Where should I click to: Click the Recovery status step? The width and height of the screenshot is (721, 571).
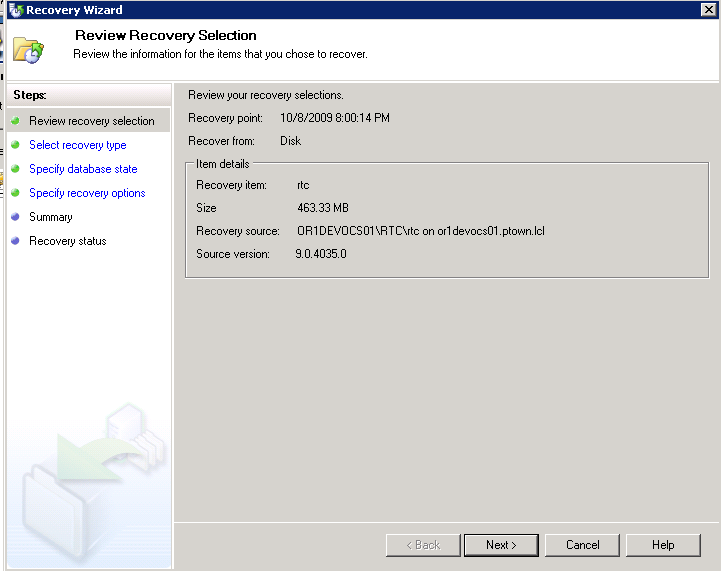68,241
